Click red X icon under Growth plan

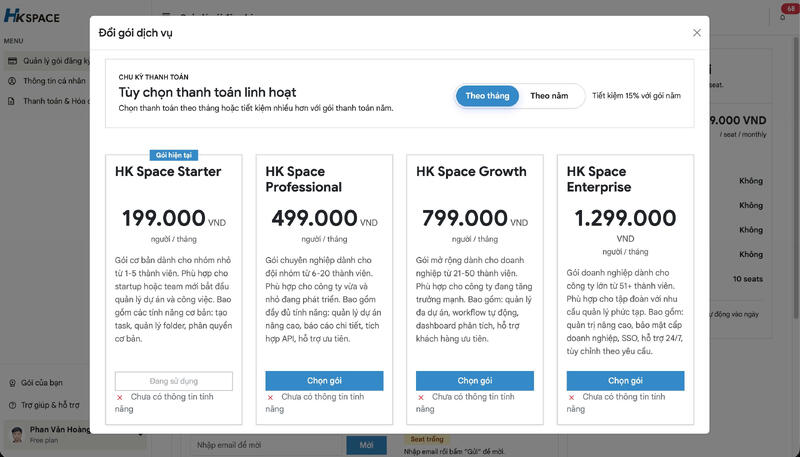click(420, 397)
